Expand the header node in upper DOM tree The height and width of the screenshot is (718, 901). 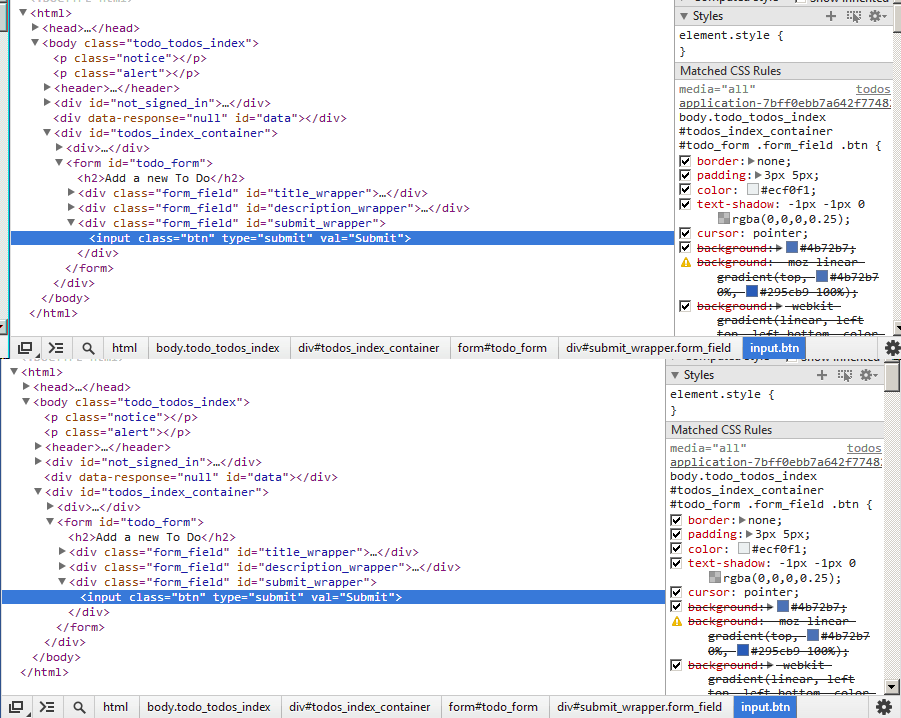(x=47, y=87)
